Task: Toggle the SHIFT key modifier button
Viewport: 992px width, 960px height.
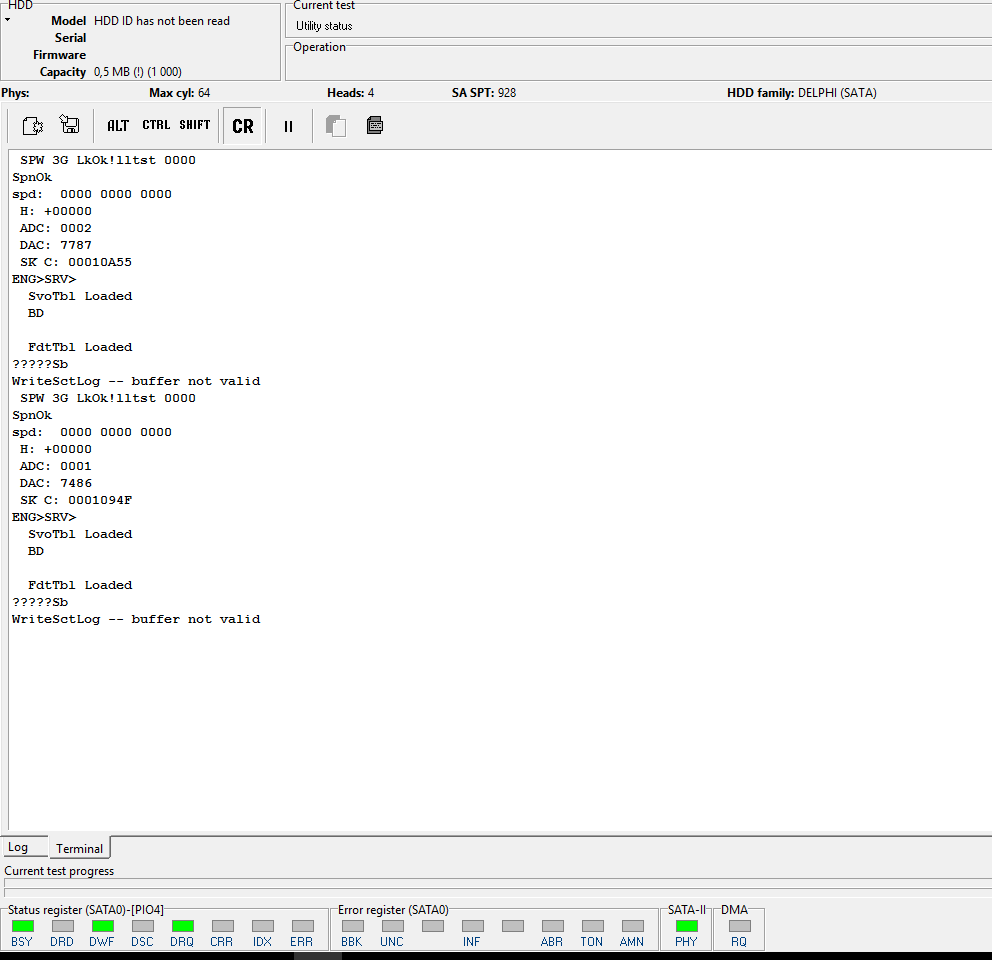Action: (x=194, y=125)
